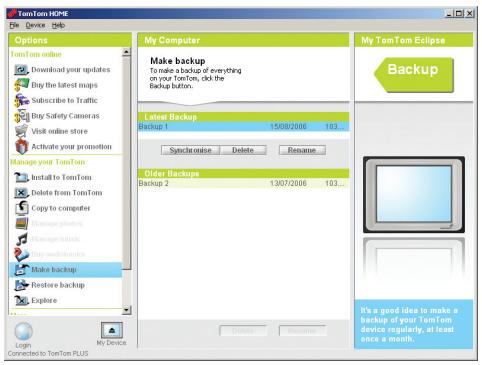This screenshot has width=482, height=365.
Task: Minimize the TomTom HOME window
Action: 450,14
